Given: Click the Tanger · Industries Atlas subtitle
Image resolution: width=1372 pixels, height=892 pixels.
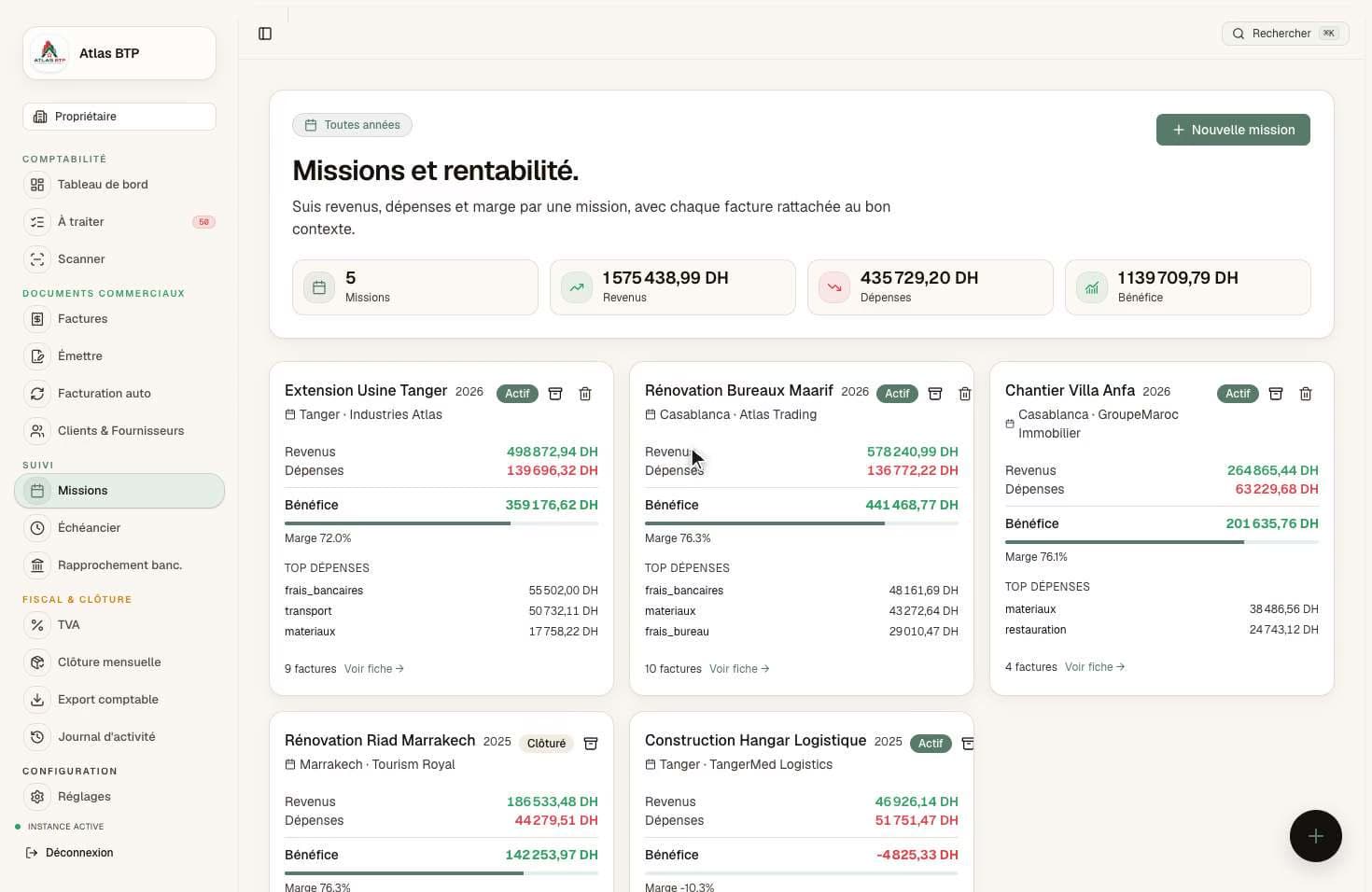Looking at the screenshot, I should tap(371, 414).
